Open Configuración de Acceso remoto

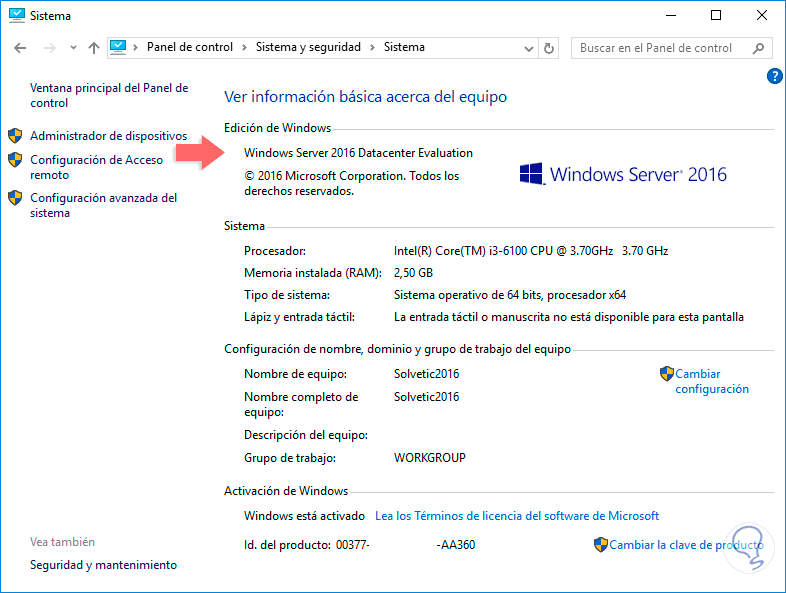click(96, 167)
